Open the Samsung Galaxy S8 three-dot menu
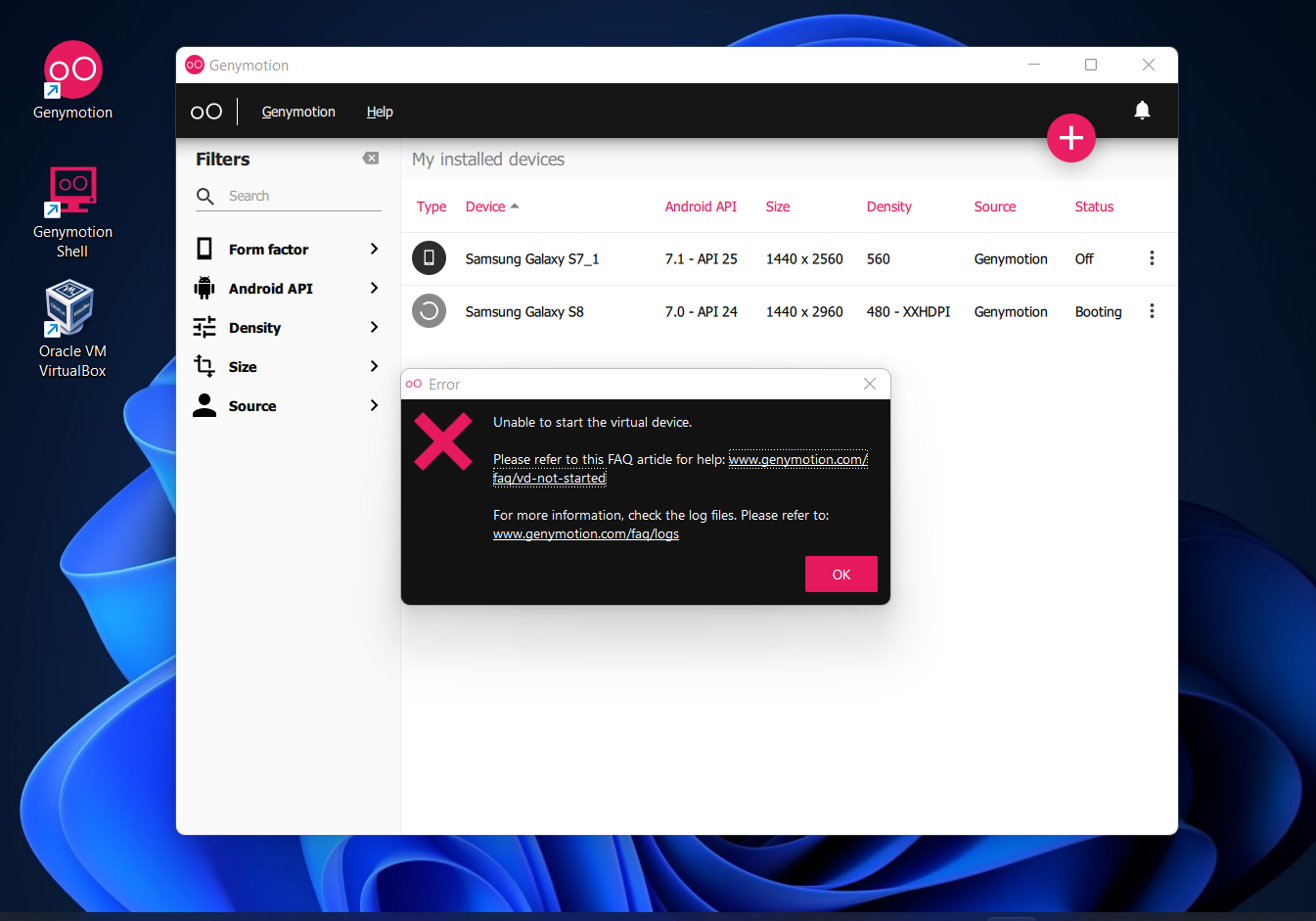The width and height of the screenshot is (1316, 921). point(1151,311)
